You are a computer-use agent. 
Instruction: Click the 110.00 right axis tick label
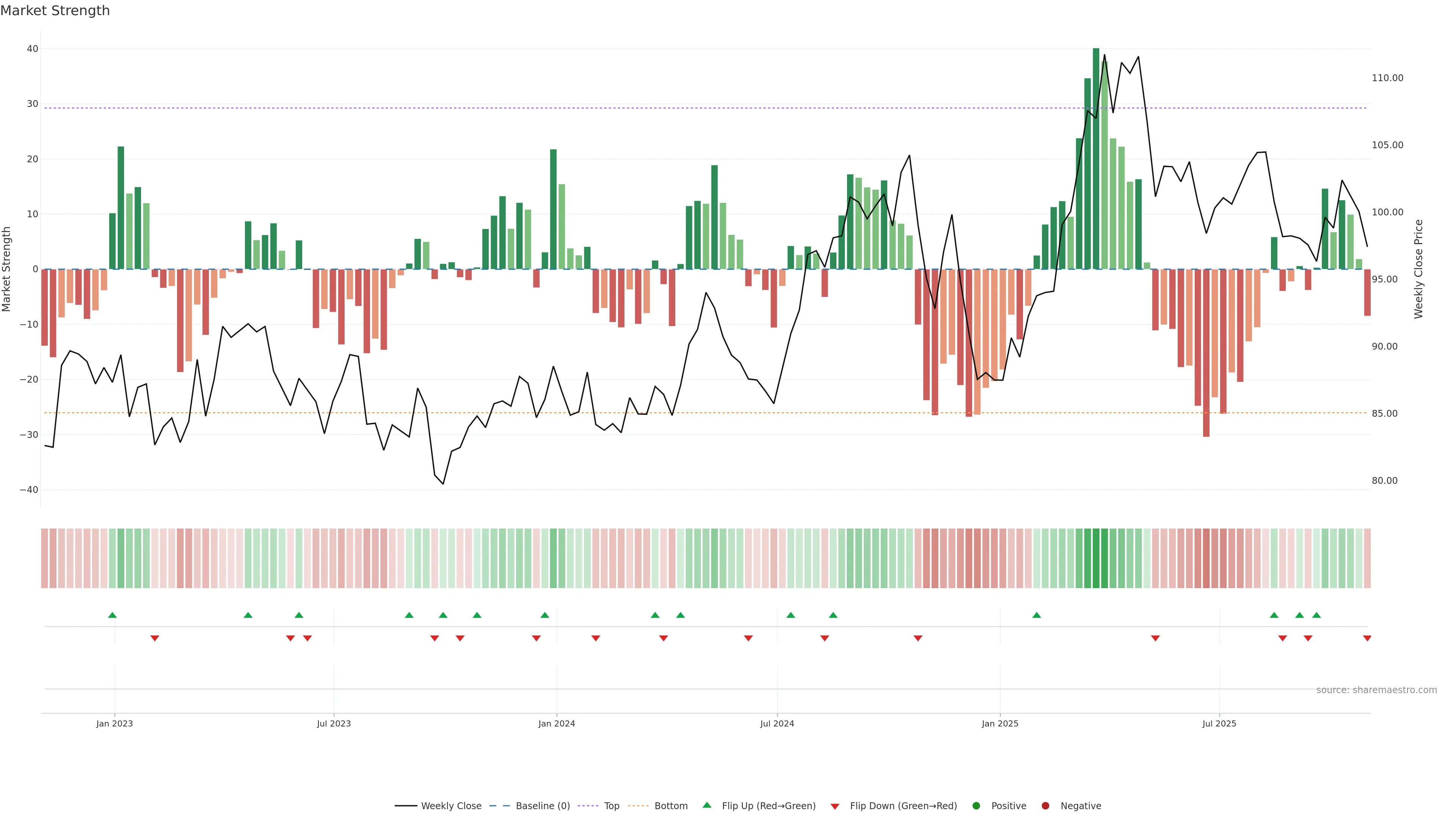1387,78
